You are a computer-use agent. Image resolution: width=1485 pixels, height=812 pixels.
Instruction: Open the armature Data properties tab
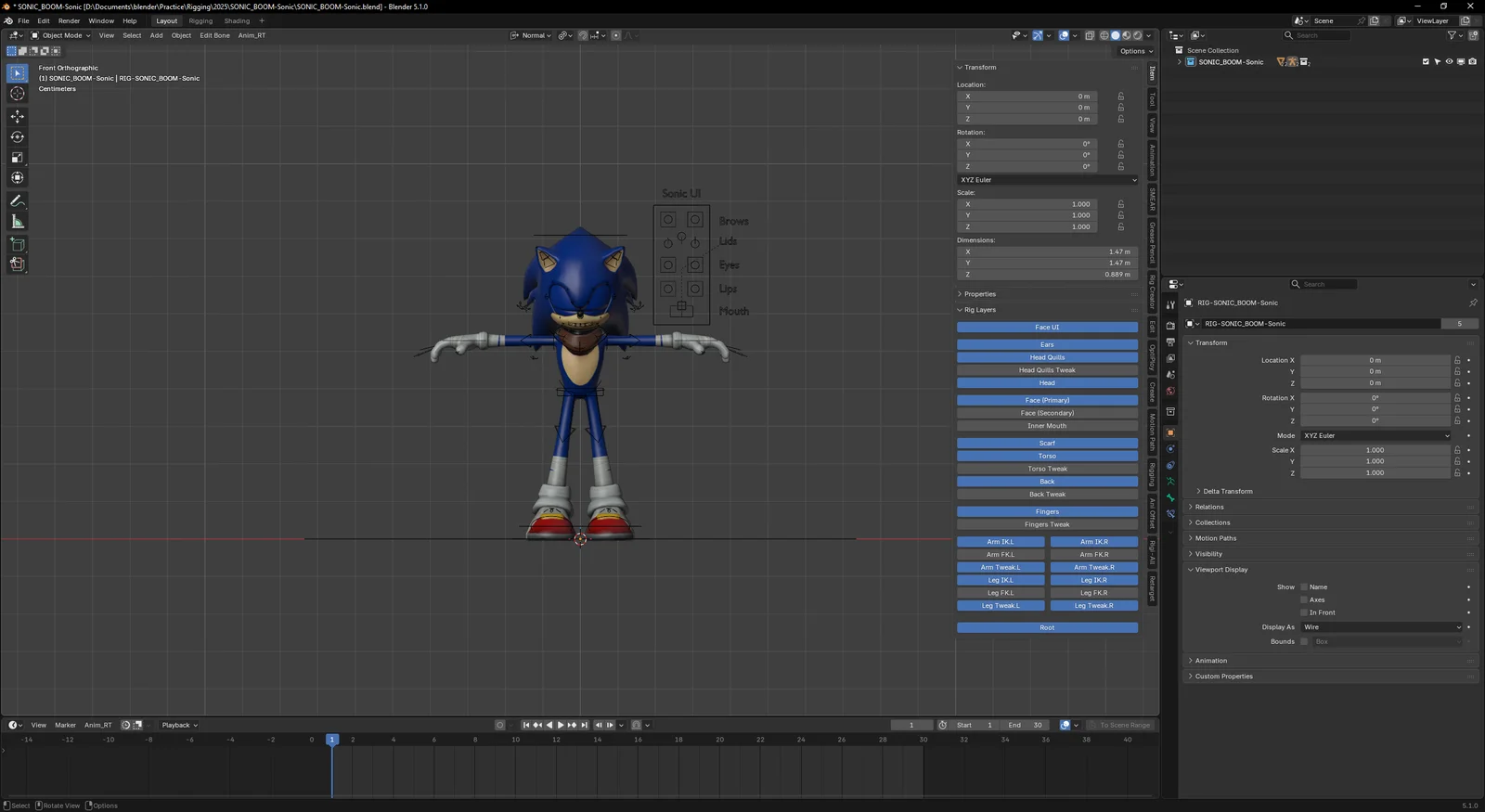click(x=1170, y=482)
